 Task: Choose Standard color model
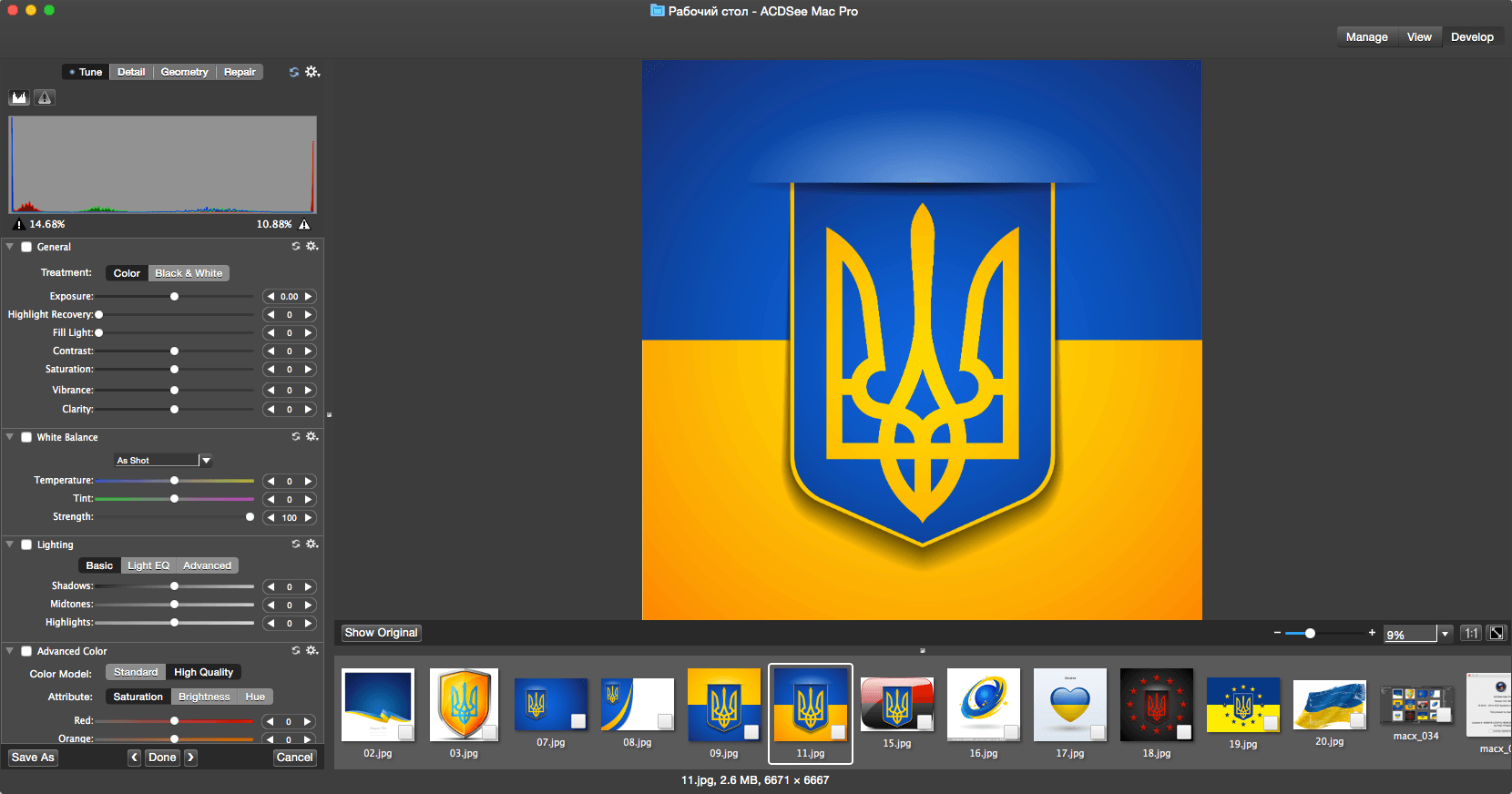[136, 672]
